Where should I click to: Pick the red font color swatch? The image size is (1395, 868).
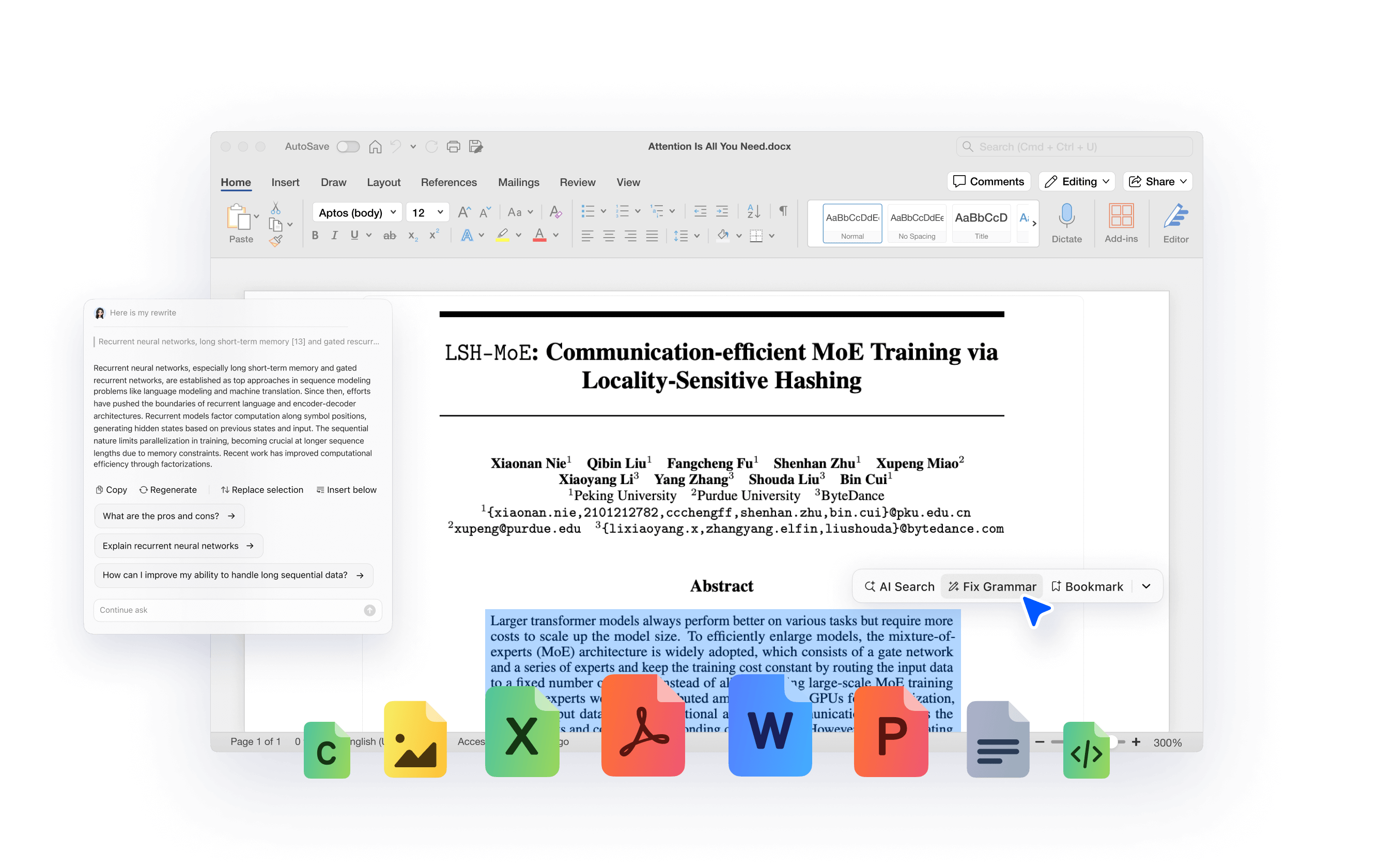[x=540, y=236]
